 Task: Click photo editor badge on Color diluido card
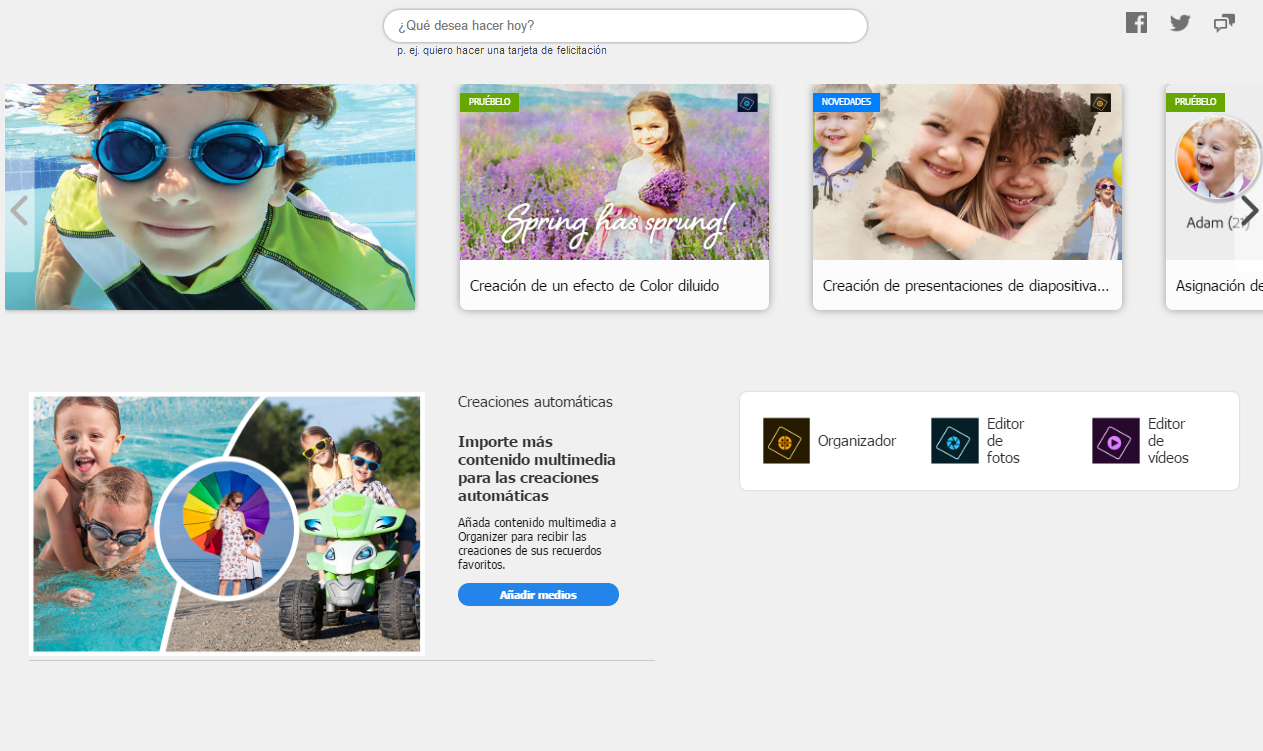pyautogui.click(x=747, y=103)
